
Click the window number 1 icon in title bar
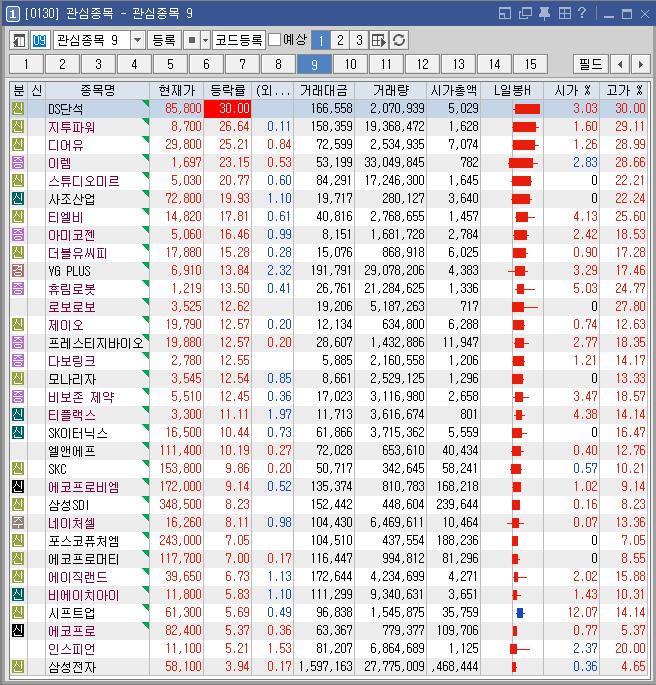coord(12,14)
